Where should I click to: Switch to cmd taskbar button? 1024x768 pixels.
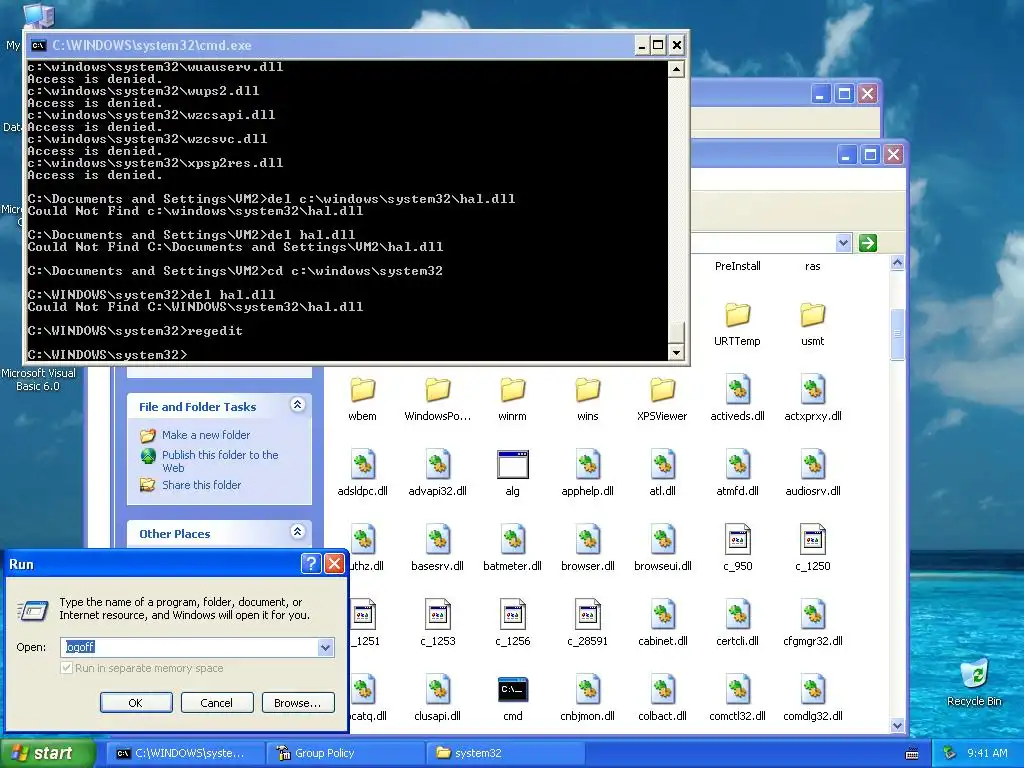point(185,753)
